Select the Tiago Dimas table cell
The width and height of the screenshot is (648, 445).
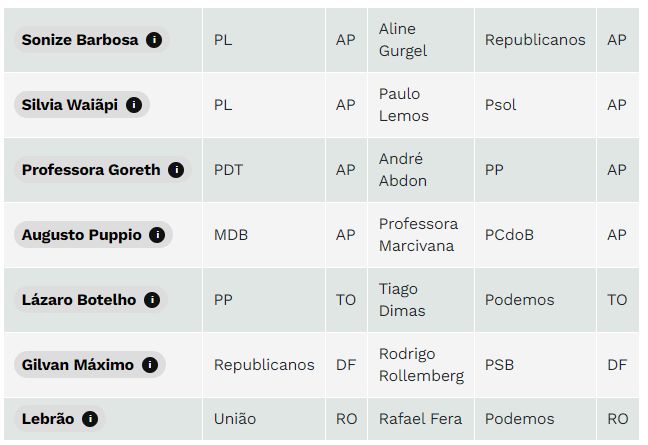click(421, 300)
